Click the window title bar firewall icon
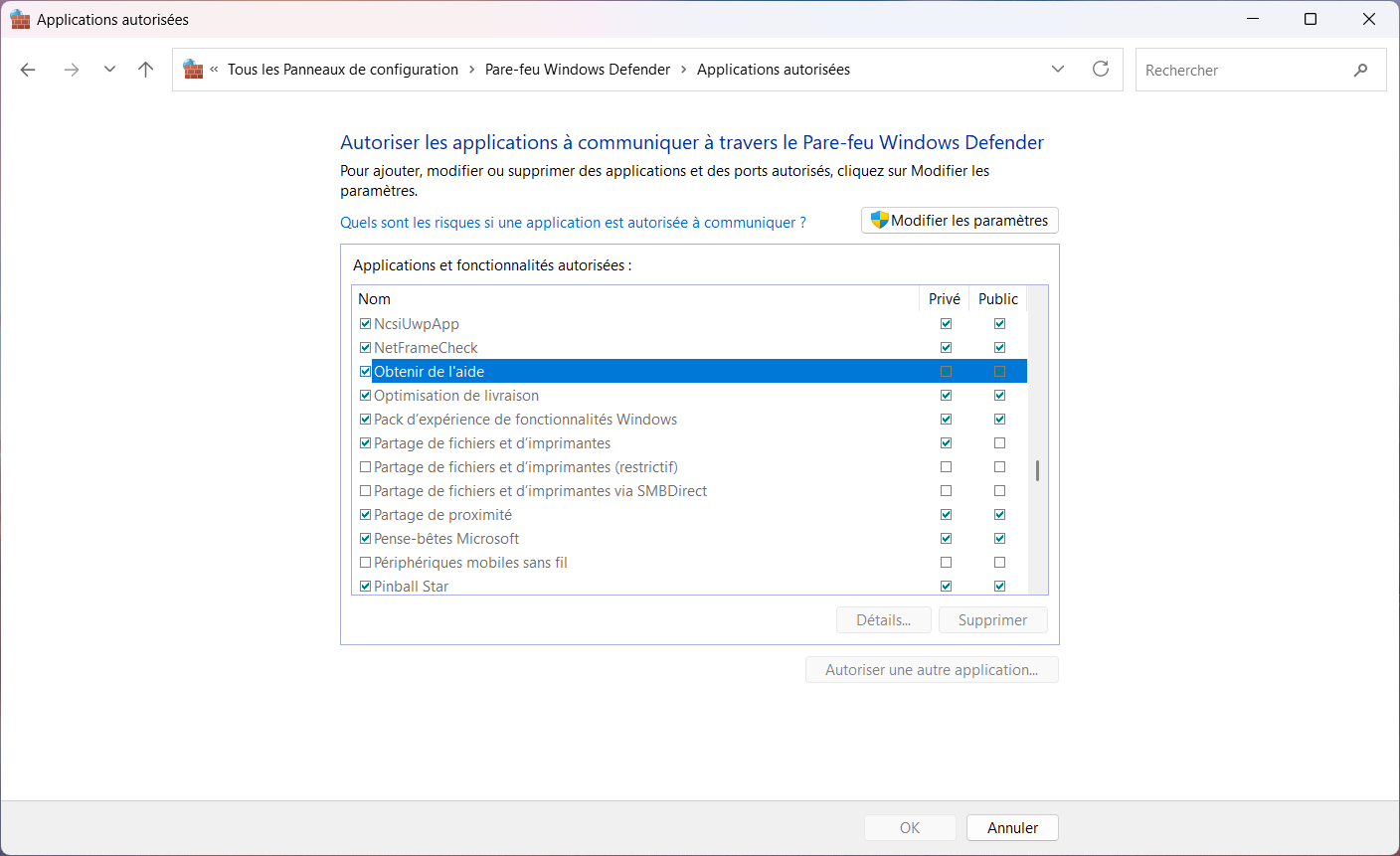The height and width of the screenshot is (856, 1400). [20, 20]
